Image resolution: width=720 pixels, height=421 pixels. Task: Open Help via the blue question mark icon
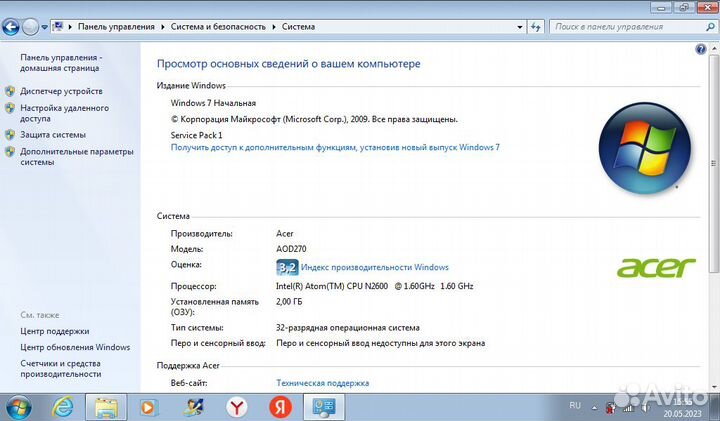(x=701, y=49)
